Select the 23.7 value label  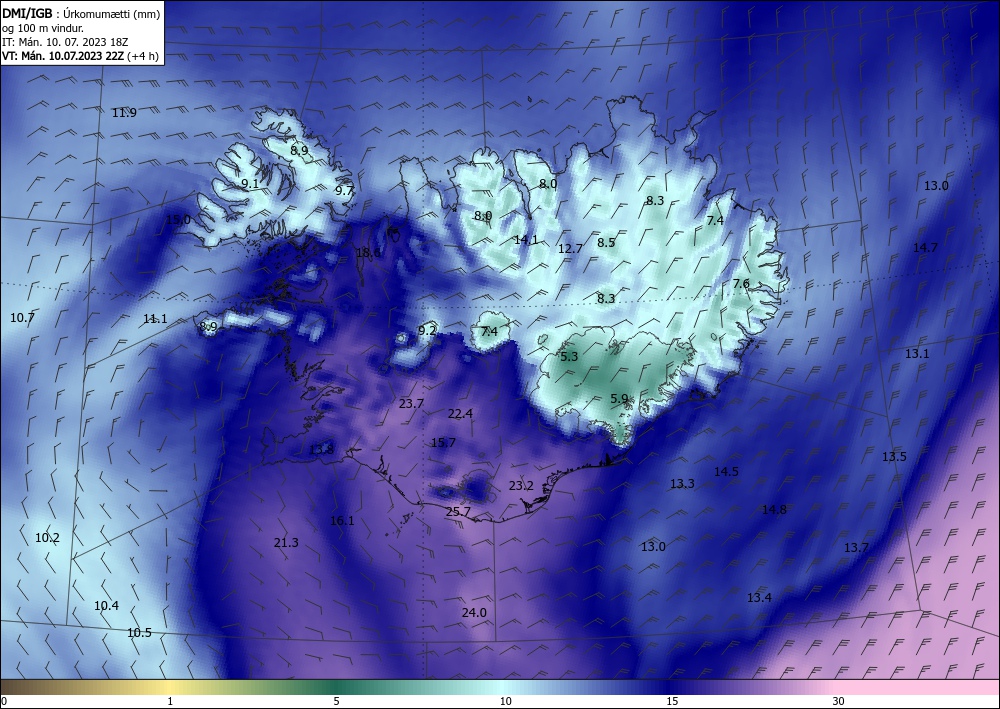coord(411,404)
